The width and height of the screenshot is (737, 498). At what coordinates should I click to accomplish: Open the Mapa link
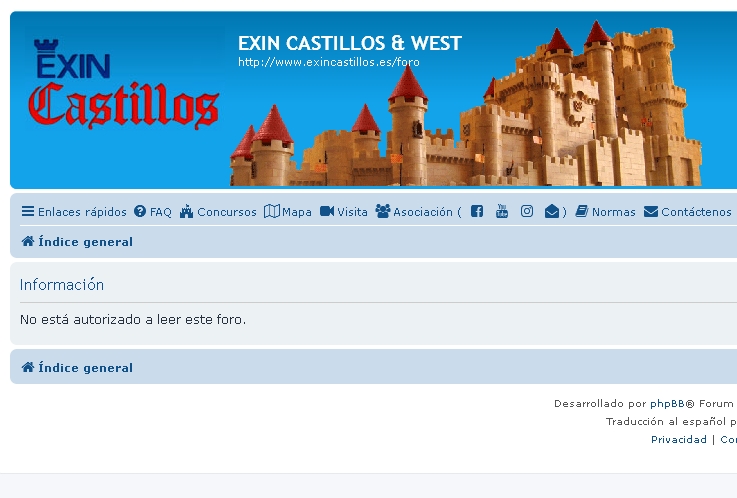pos(288,212)
